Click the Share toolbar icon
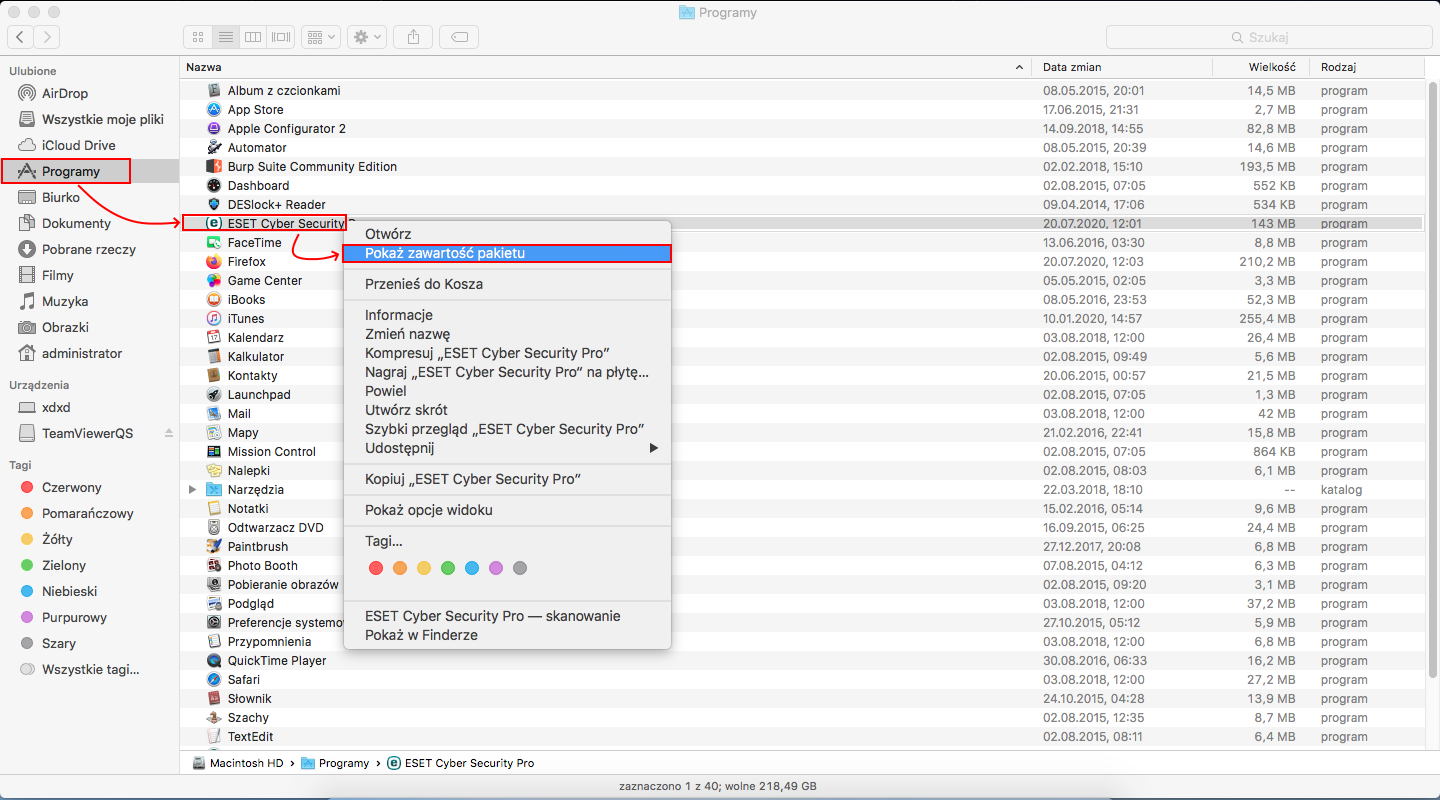The width and height of the screenshot is (1440, 800). (x=413, y=37)
